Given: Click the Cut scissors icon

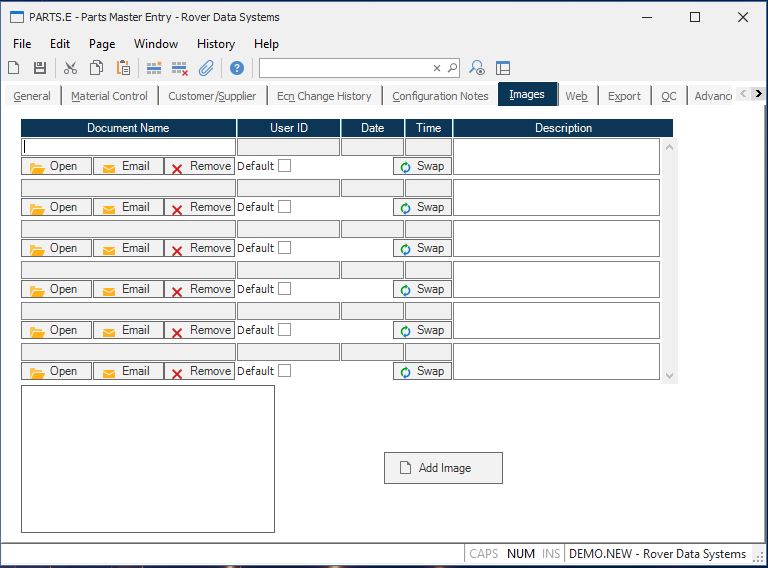Looking at the screenshot, I should coord(70,68).
